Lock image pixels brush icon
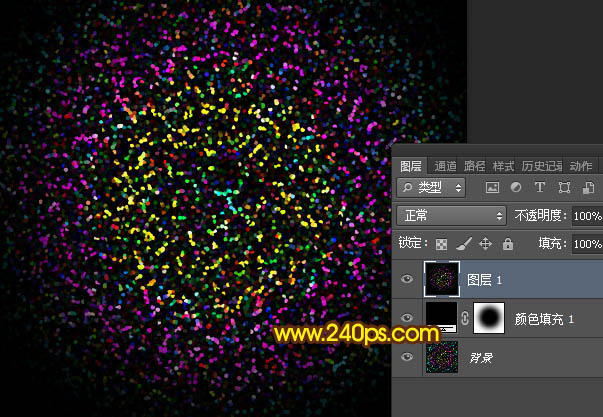This screenshot has width=603, height=417. tap(464, 244)
